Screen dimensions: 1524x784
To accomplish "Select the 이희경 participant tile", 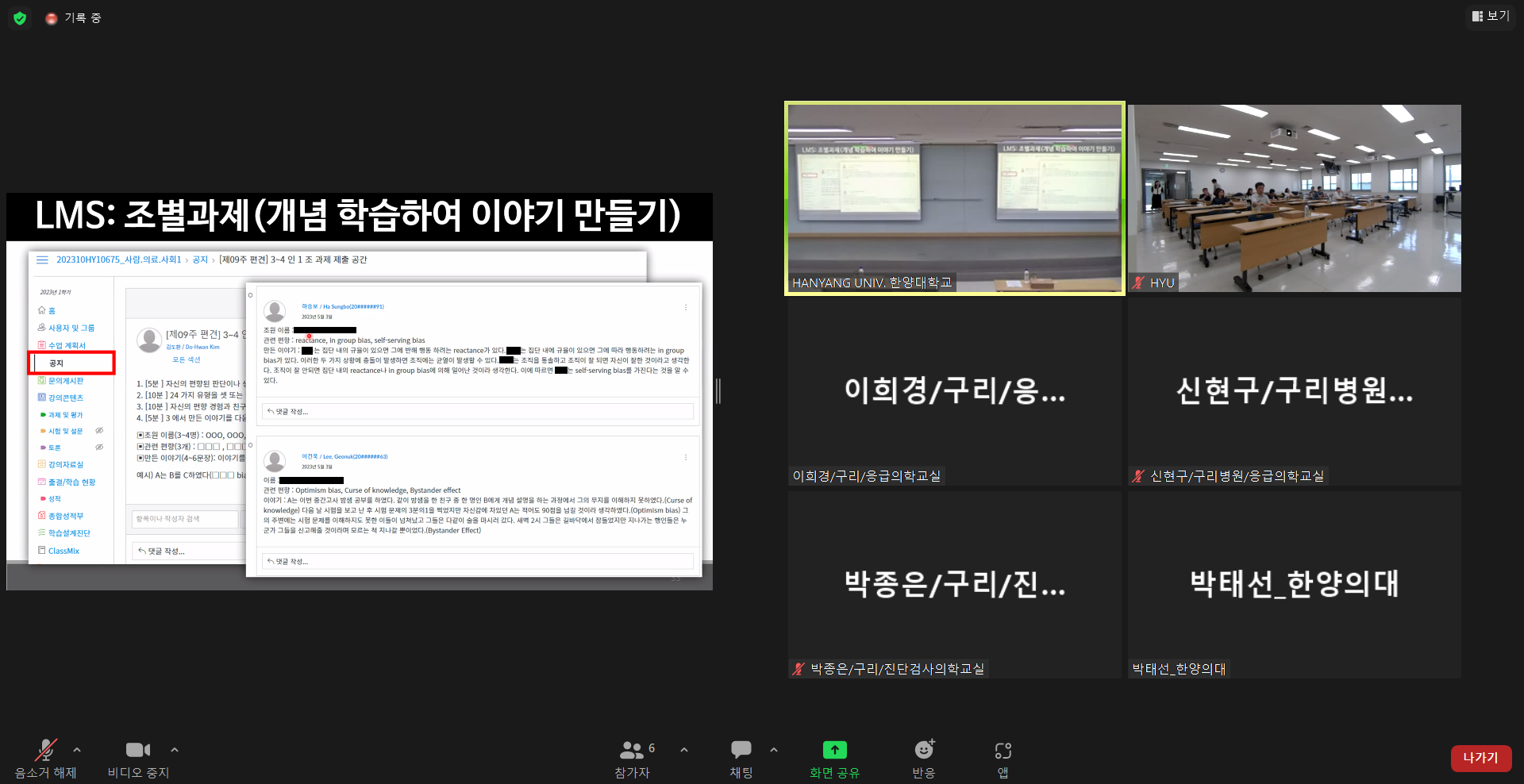I will pyautogui.click(x=954, y=391).
